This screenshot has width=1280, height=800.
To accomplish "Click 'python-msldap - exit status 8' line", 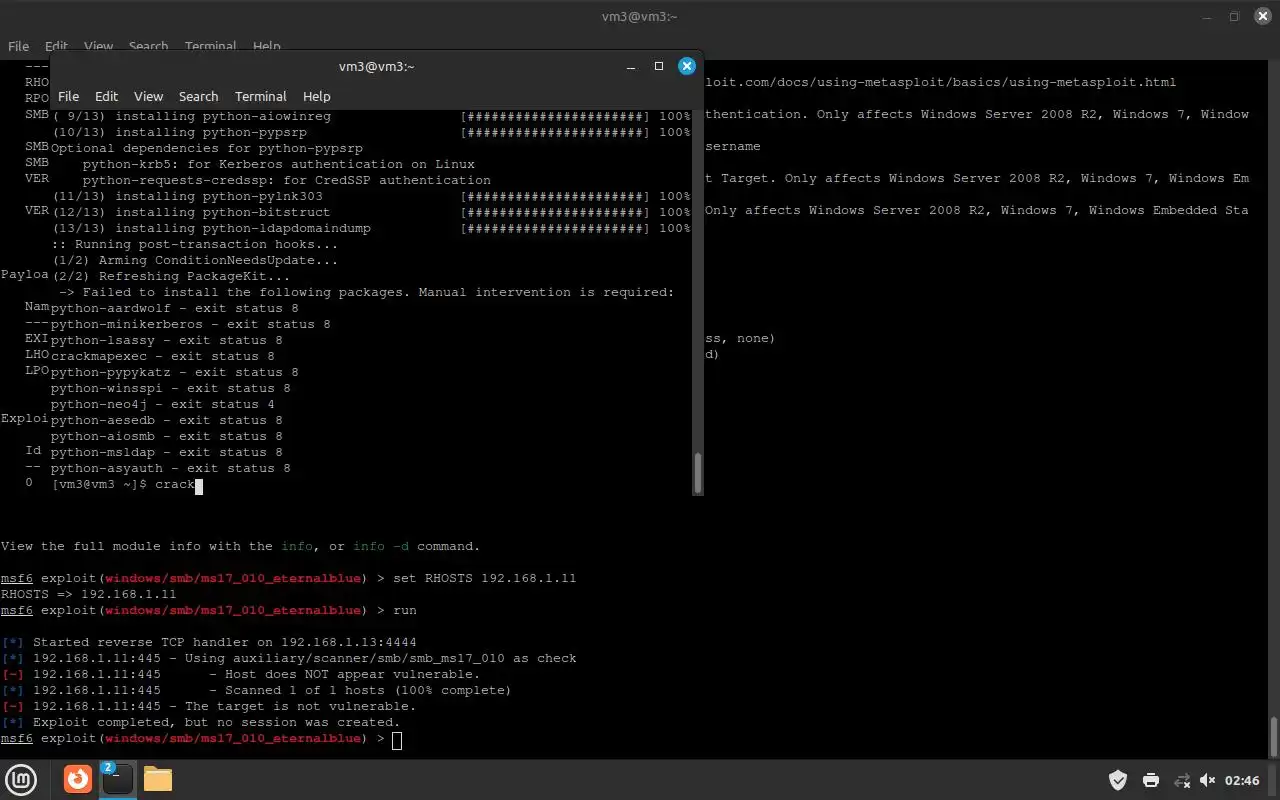I will point(166,452).
